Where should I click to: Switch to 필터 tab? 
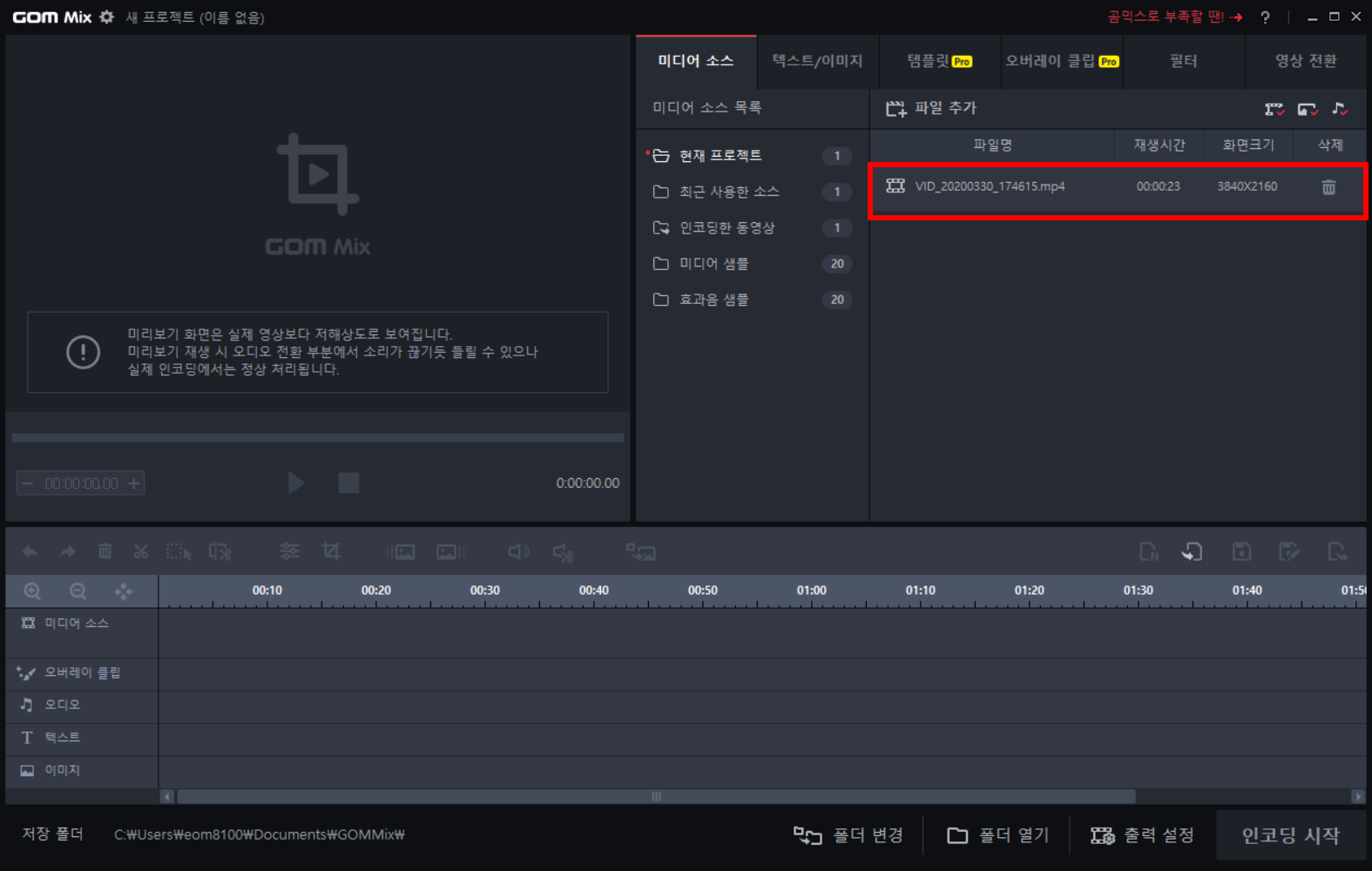pyautogui.click(x=1183, y=61)
